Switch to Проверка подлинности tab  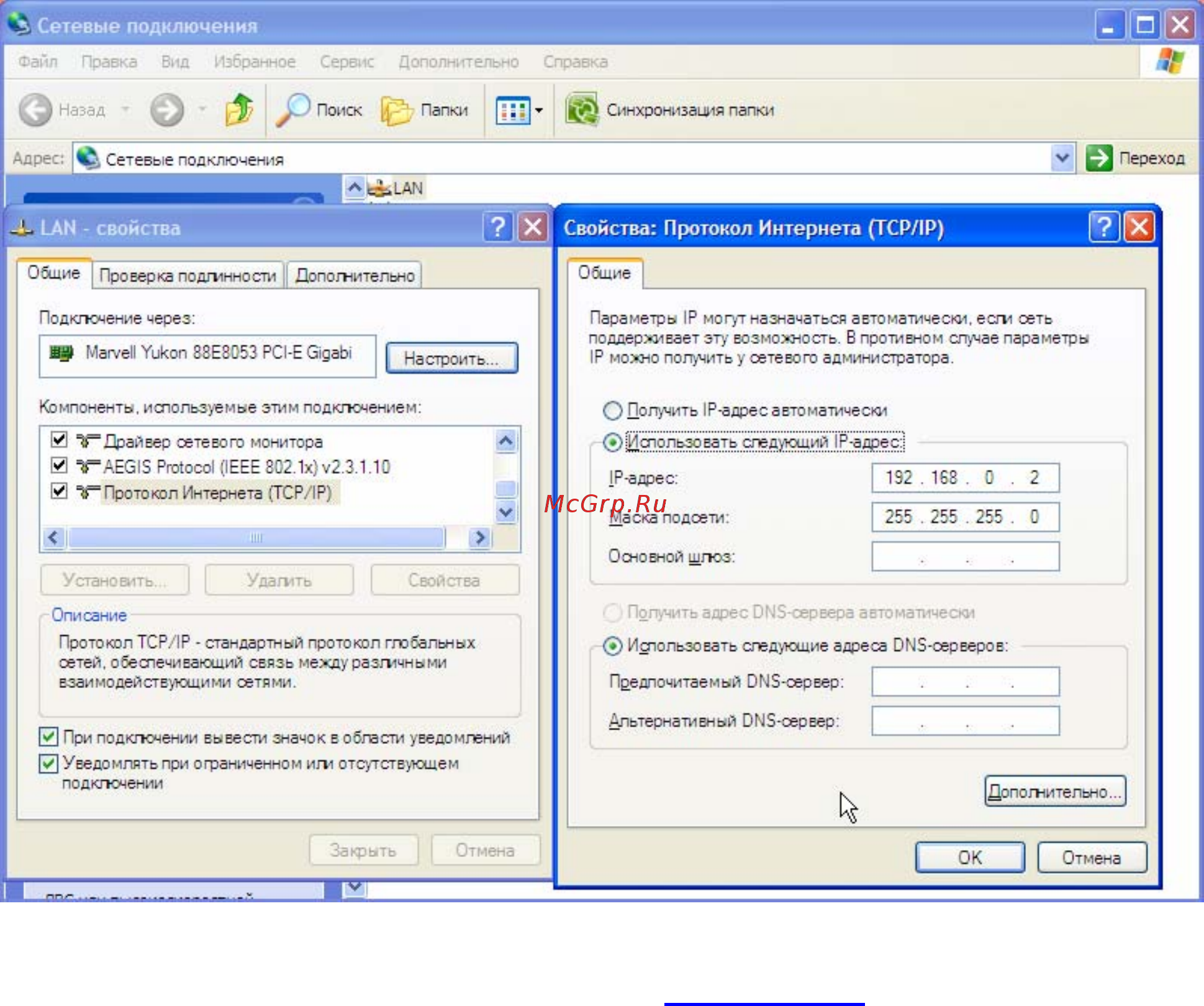(x=188, y=275)
